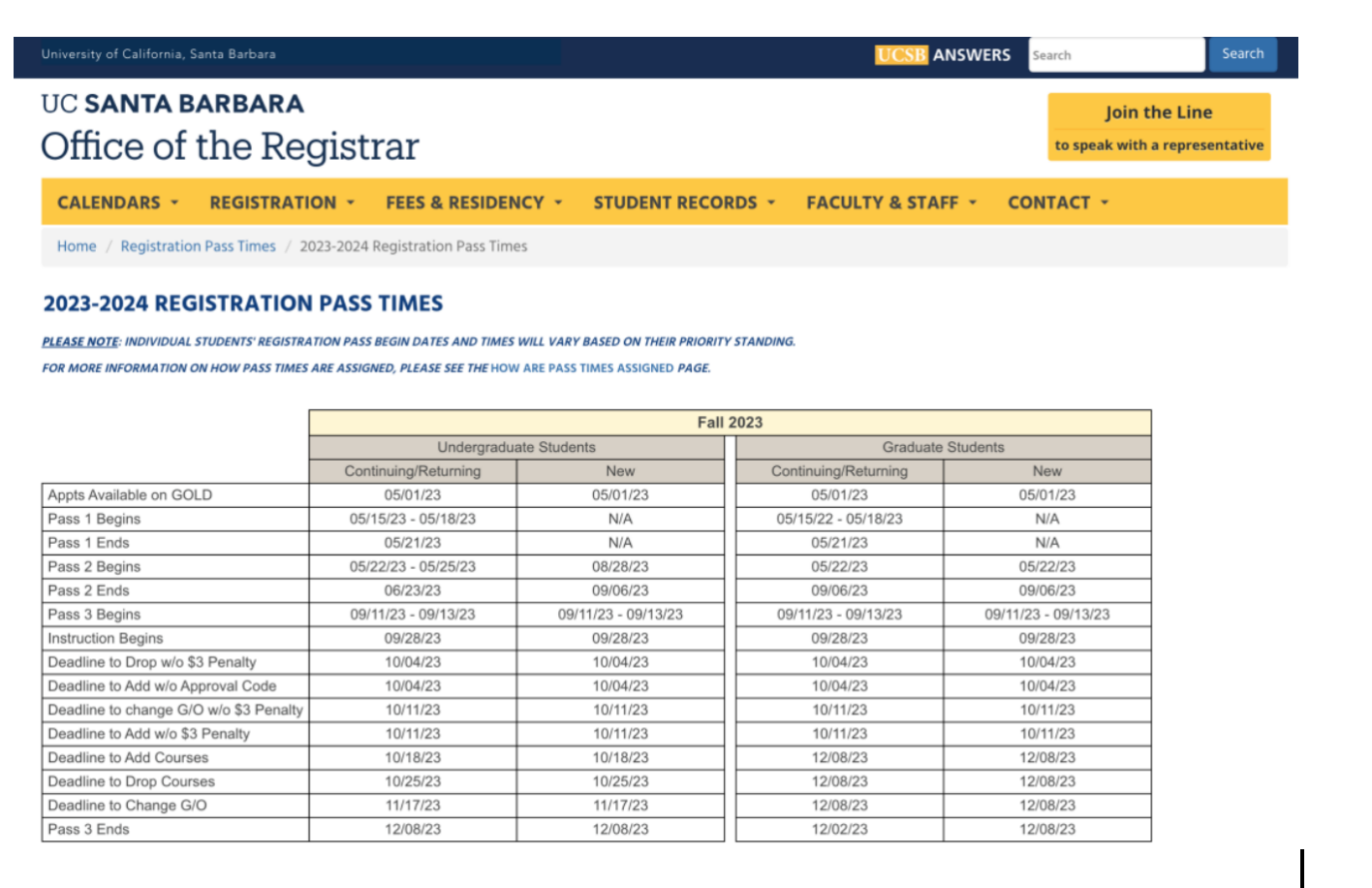
Task: Click the 2023-2024 Registration Pass Times heading
Action: point(243,303)
